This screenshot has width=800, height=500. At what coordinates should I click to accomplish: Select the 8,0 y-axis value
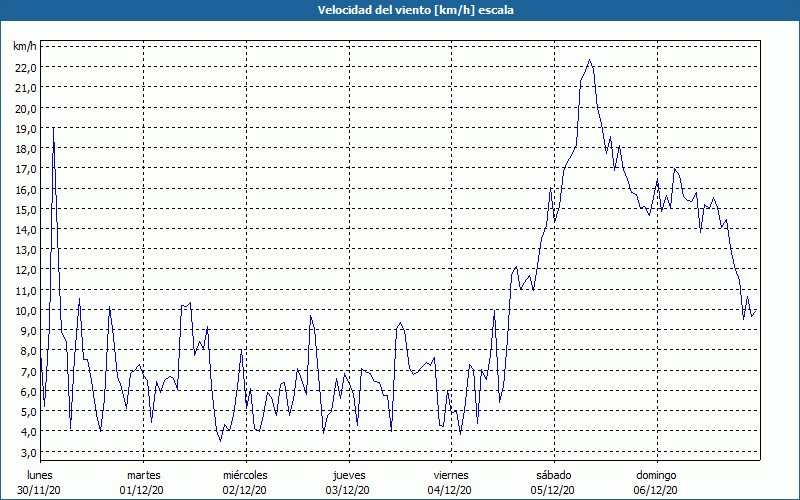tap(30, 351)
